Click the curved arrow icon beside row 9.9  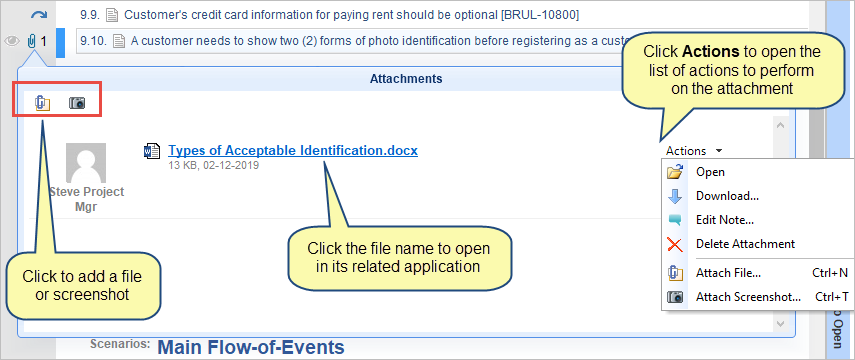pos(39,15)
